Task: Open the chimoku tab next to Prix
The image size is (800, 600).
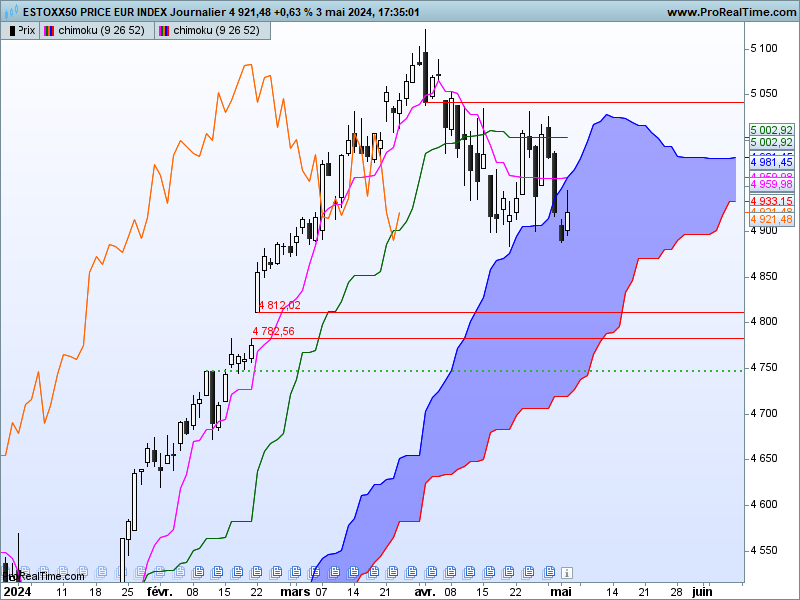Action: pos(97,31)
